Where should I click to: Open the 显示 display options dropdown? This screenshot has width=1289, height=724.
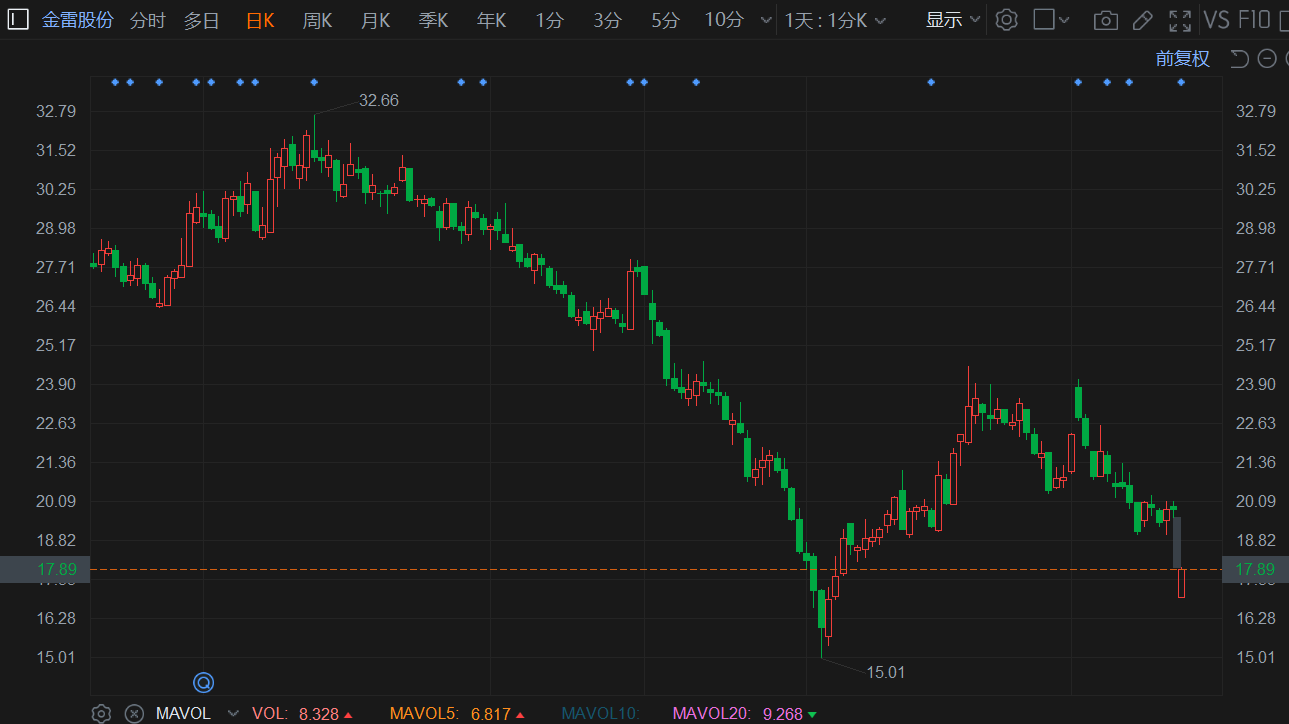point(950,19)
